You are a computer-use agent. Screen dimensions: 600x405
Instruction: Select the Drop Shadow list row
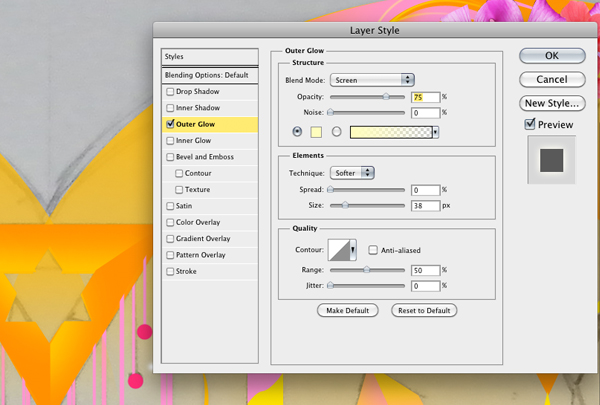pyautogui.click(x=210, y=92)
